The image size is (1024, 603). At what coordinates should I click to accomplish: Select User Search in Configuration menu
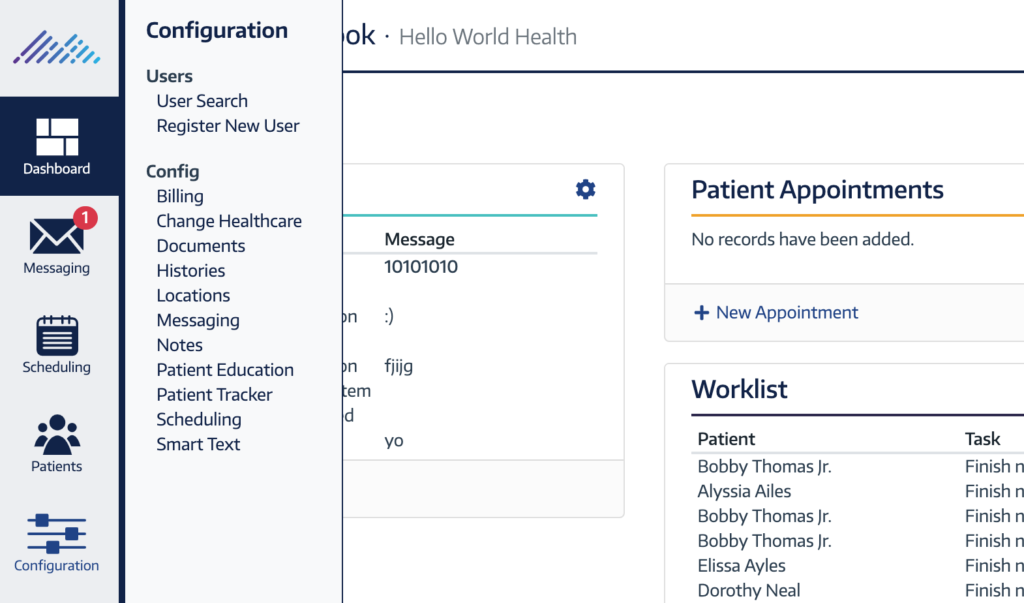pos(202,101)
